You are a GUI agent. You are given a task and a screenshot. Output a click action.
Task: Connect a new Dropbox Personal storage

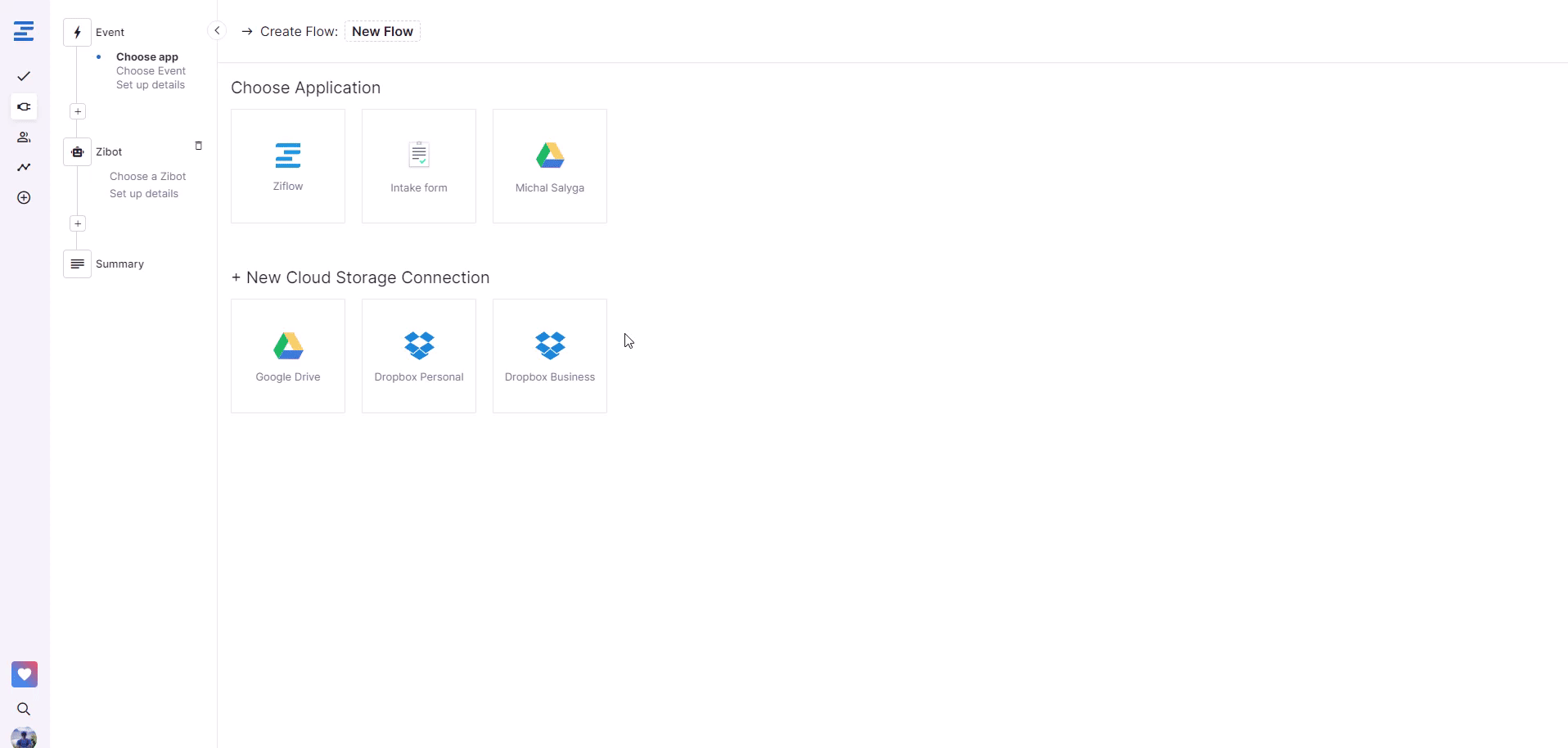[419, 356]
